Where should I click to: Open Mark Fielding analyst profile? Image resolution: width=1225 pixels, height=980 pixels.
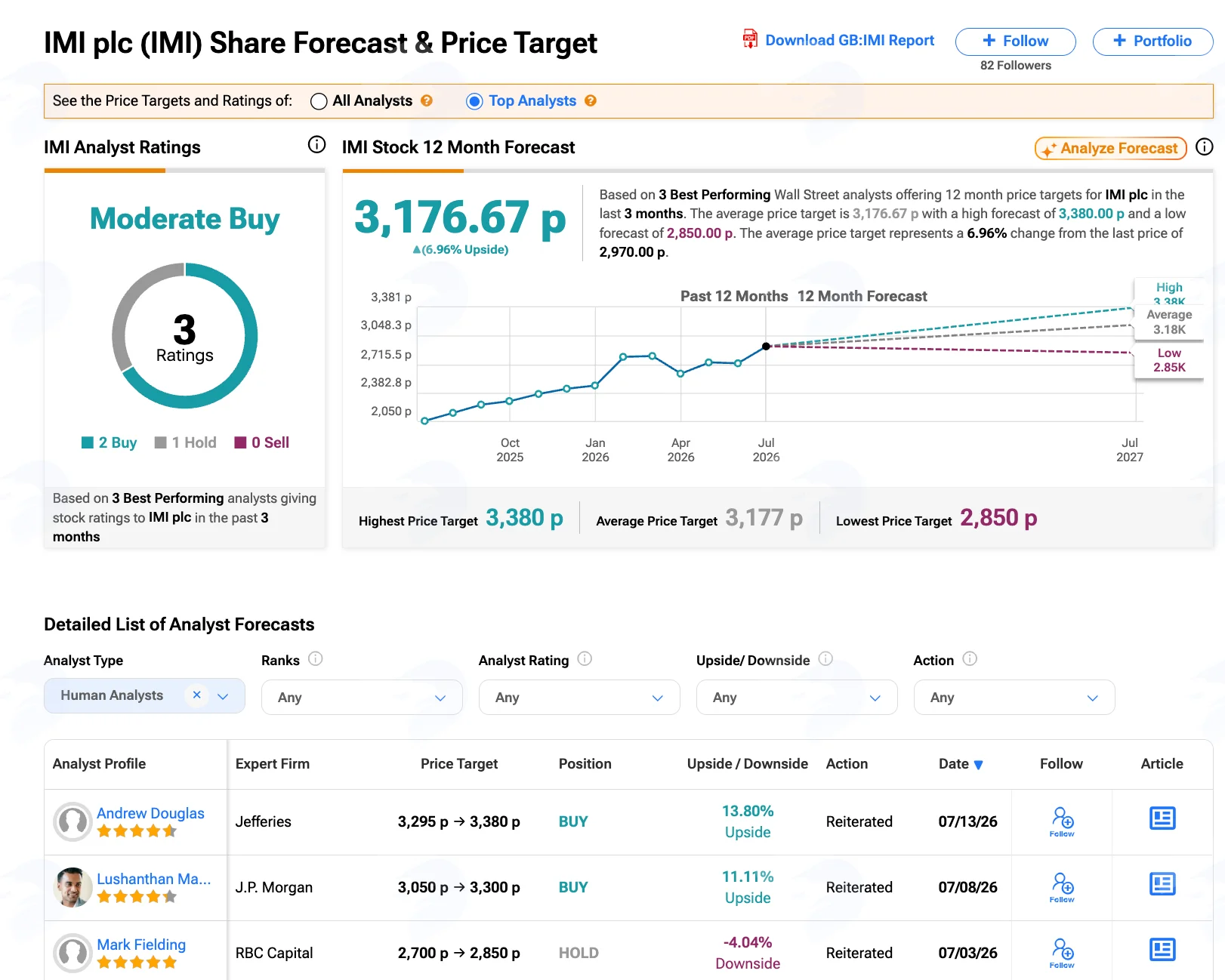pyautogui.click(x=141, y=945)
